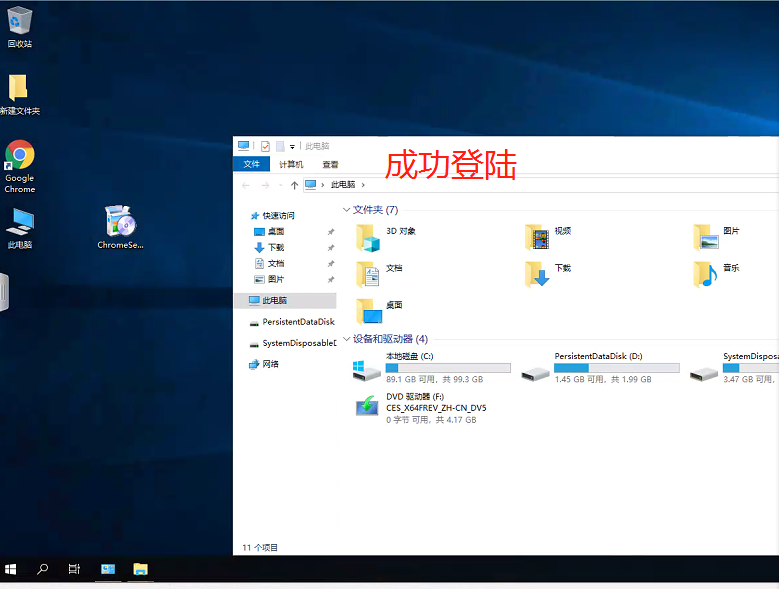This screenshot has width=779, height=589.
Task: Select PersistentDataDisk in the navigation pane
Action: coord(292,322)
